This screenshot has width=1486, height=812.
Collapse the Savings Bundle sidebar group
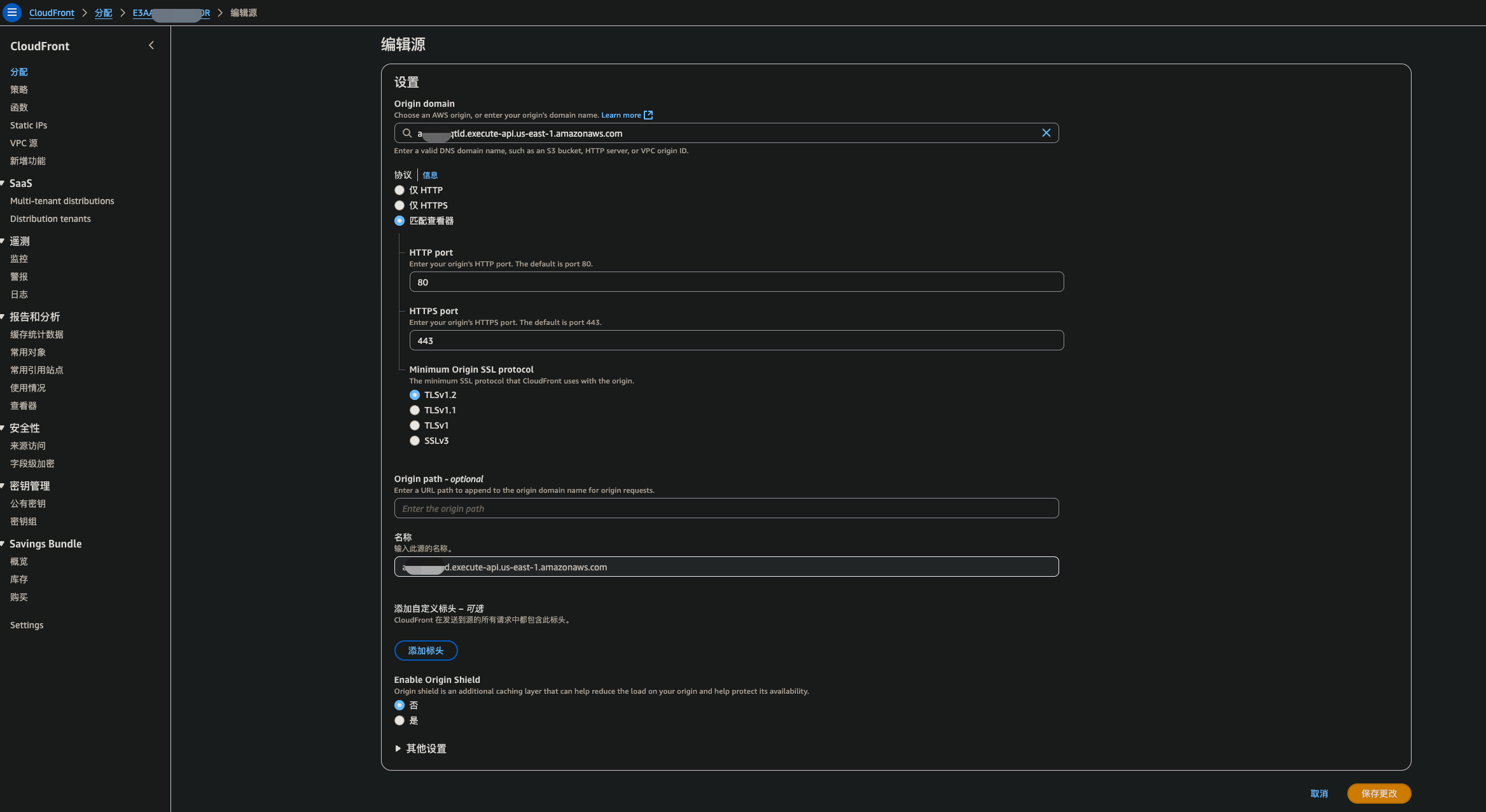point(3,544)
